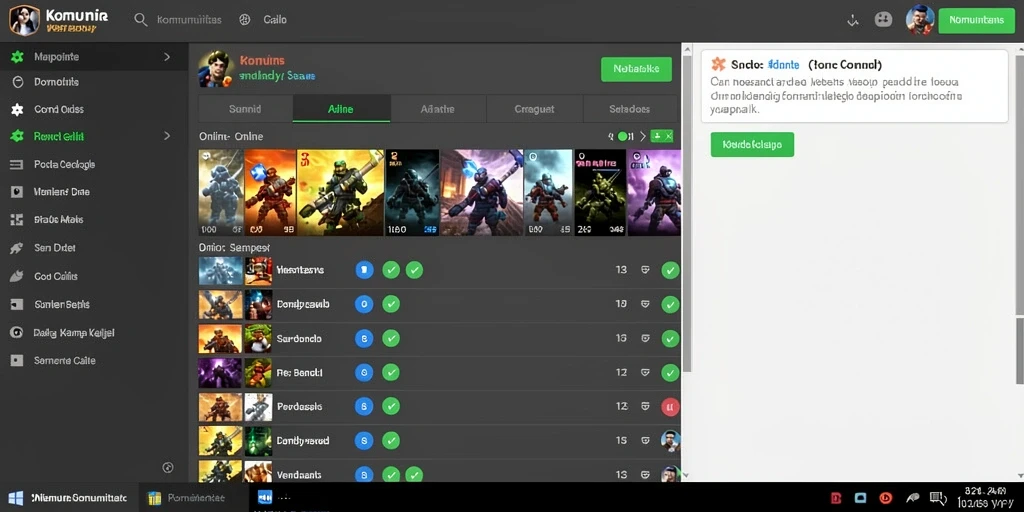The height and width of the screenshot is (512, 1024).
Task: Open the robot face icon in top bar
Action: (x=884, y=20)
